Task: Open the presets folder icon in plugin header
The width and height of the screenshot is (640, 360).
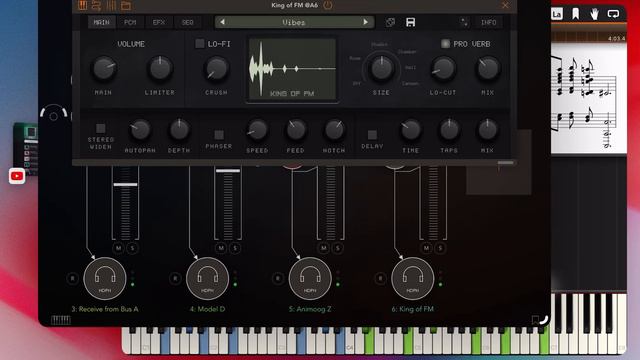Action: 126,5
